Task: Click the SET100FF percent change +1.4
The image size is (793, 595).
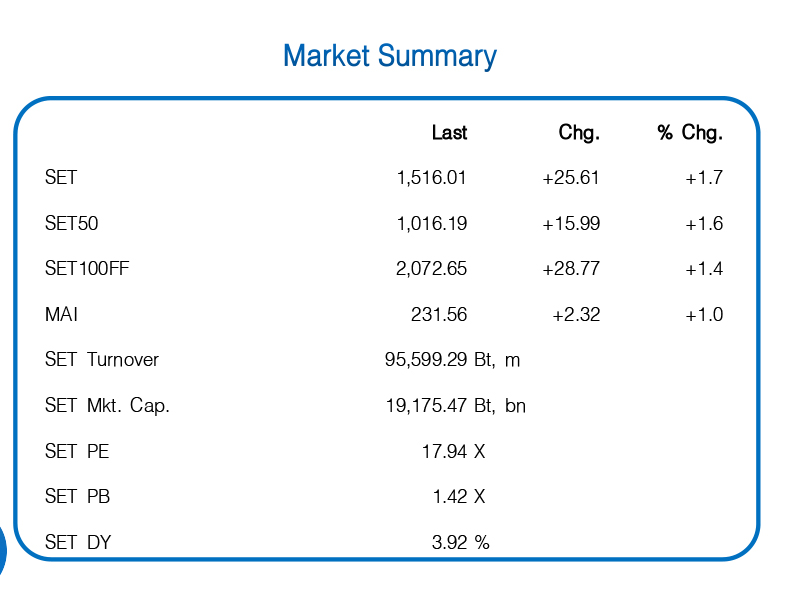Action: [x=704, y=269]
